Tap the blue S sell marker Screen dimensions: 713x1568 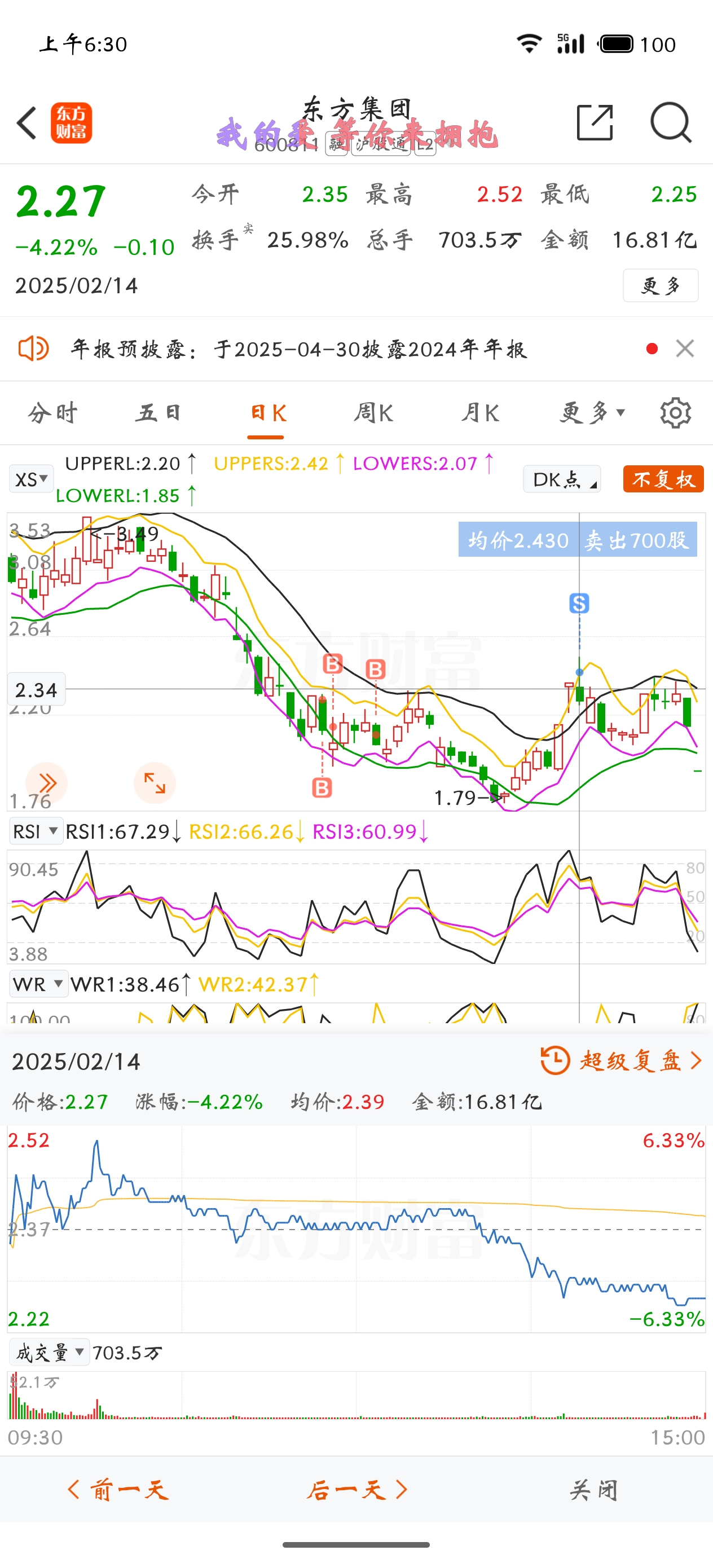point(579,603)
